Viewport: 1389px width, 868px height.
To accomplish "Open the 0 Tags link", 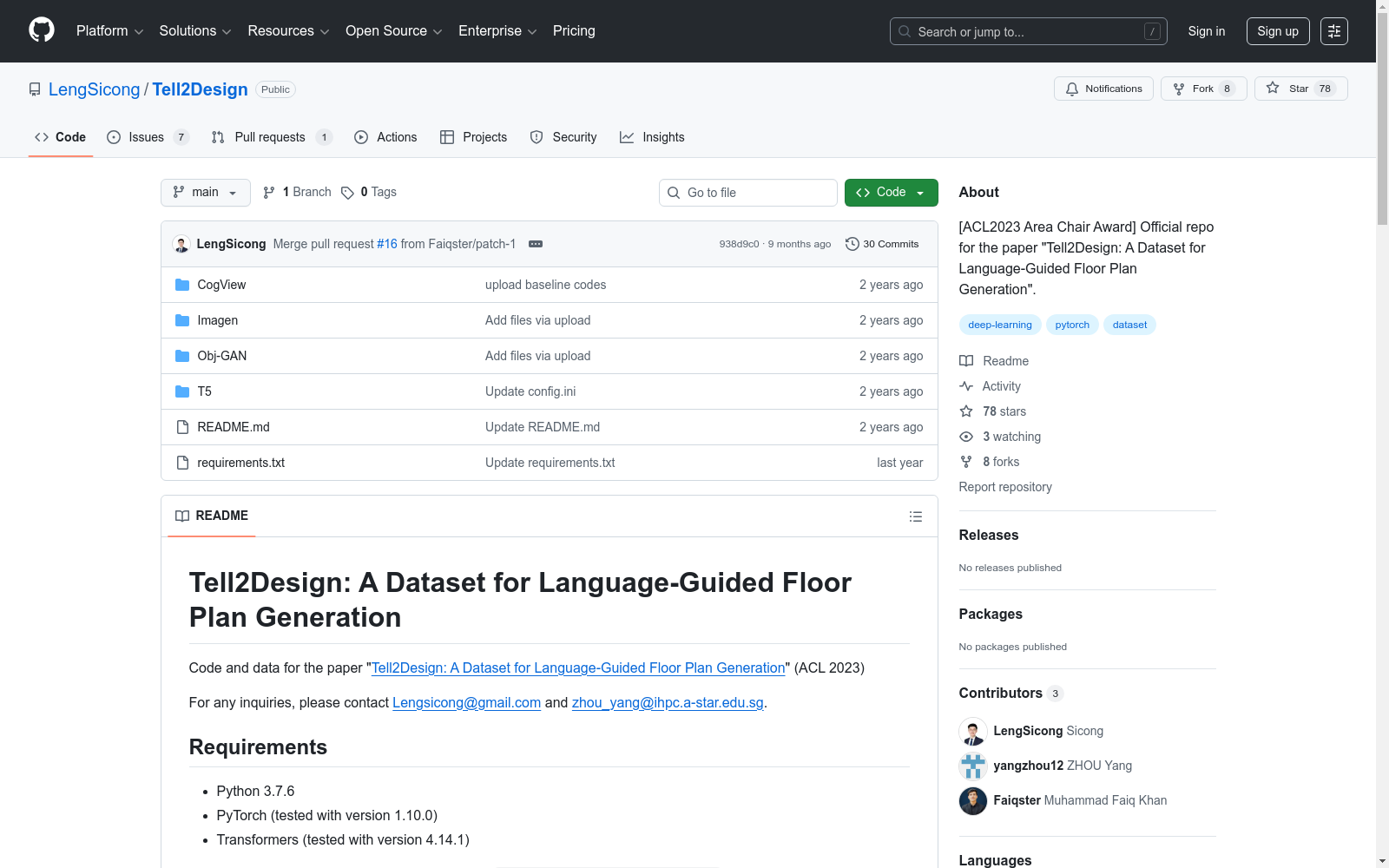I will (369, 193).
